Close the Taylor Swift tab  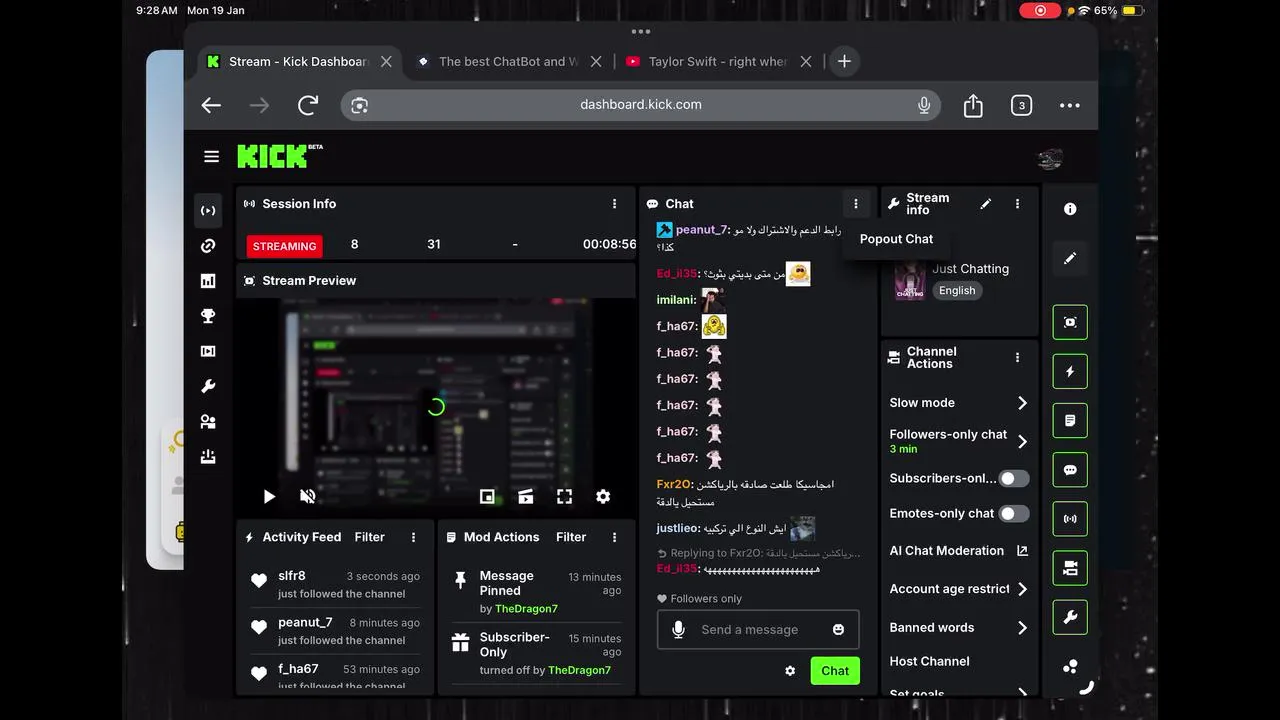pos(806,61)
